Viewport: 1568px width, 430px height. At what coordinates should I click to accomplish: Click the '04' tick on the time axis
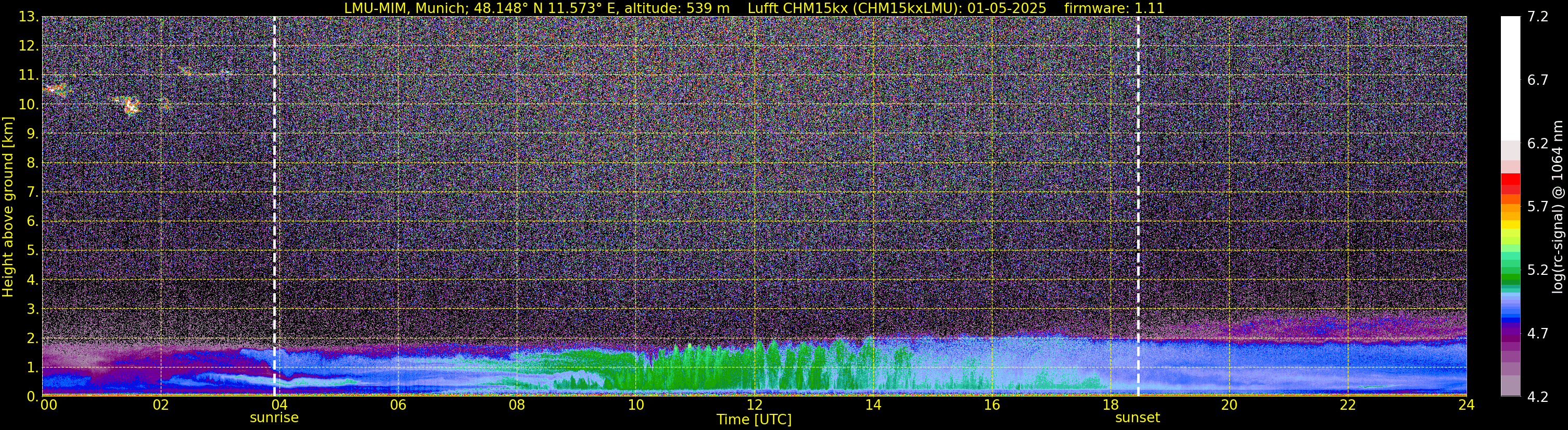tap(279, 405)
